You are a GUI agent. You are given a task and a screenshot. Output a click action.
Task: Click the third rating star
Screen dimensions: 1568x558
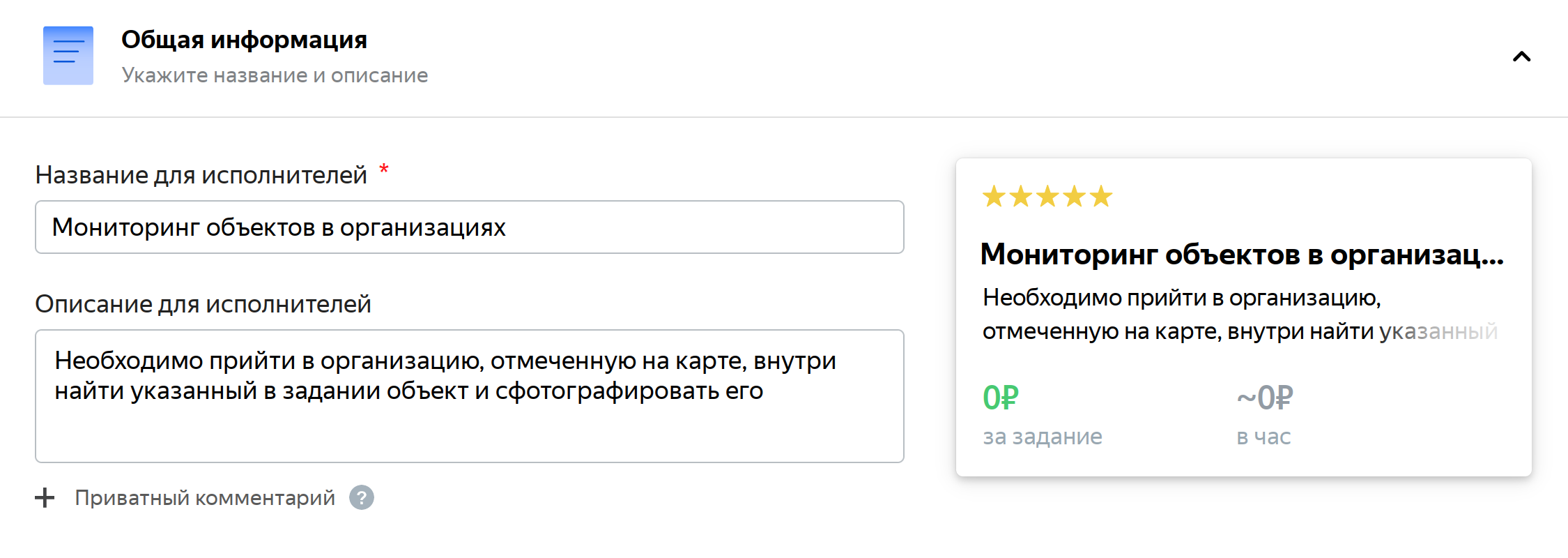pos(1047,197)
